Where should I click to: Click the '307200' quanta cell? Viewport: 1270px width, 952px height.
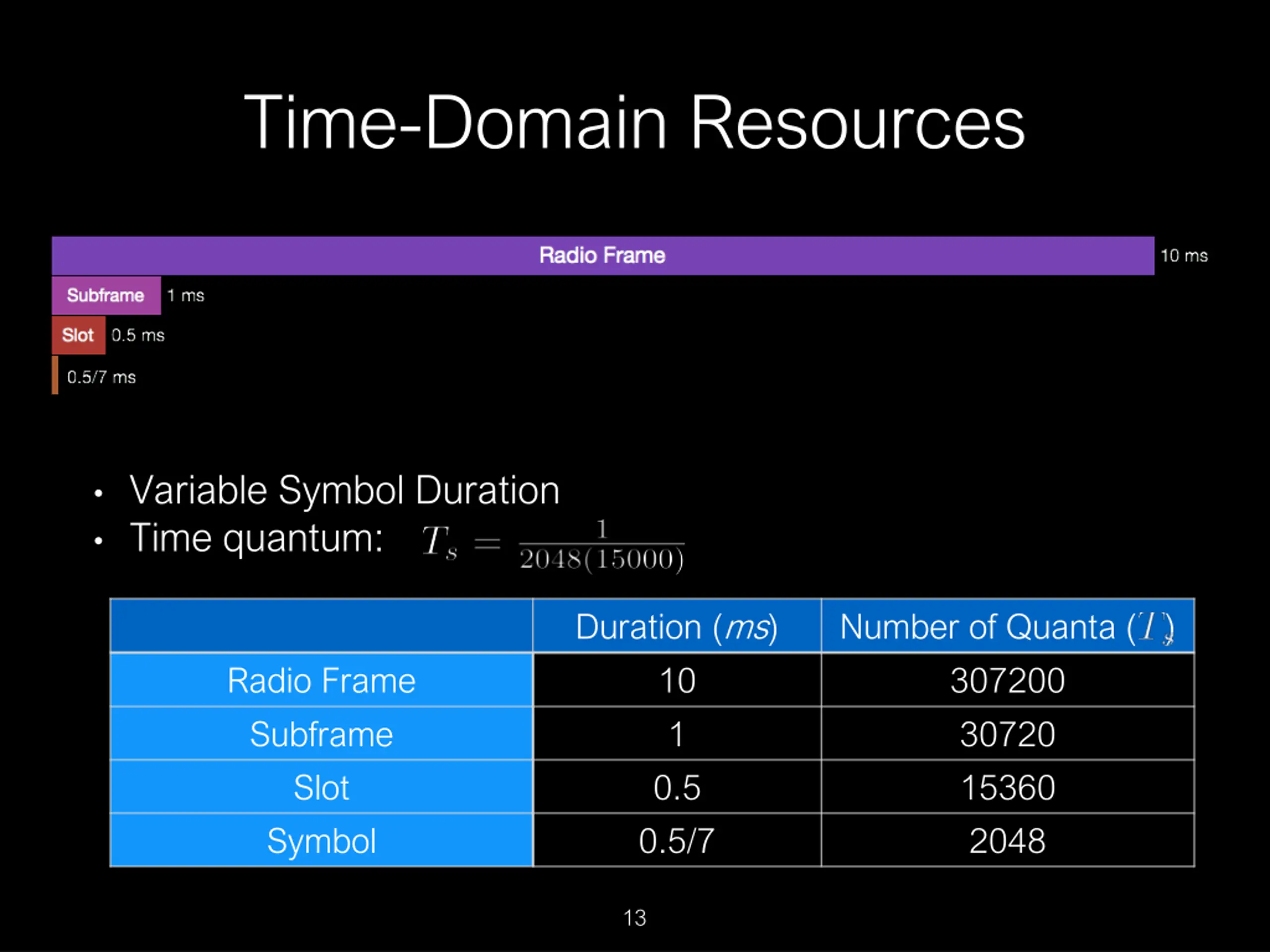[1008, 680]
